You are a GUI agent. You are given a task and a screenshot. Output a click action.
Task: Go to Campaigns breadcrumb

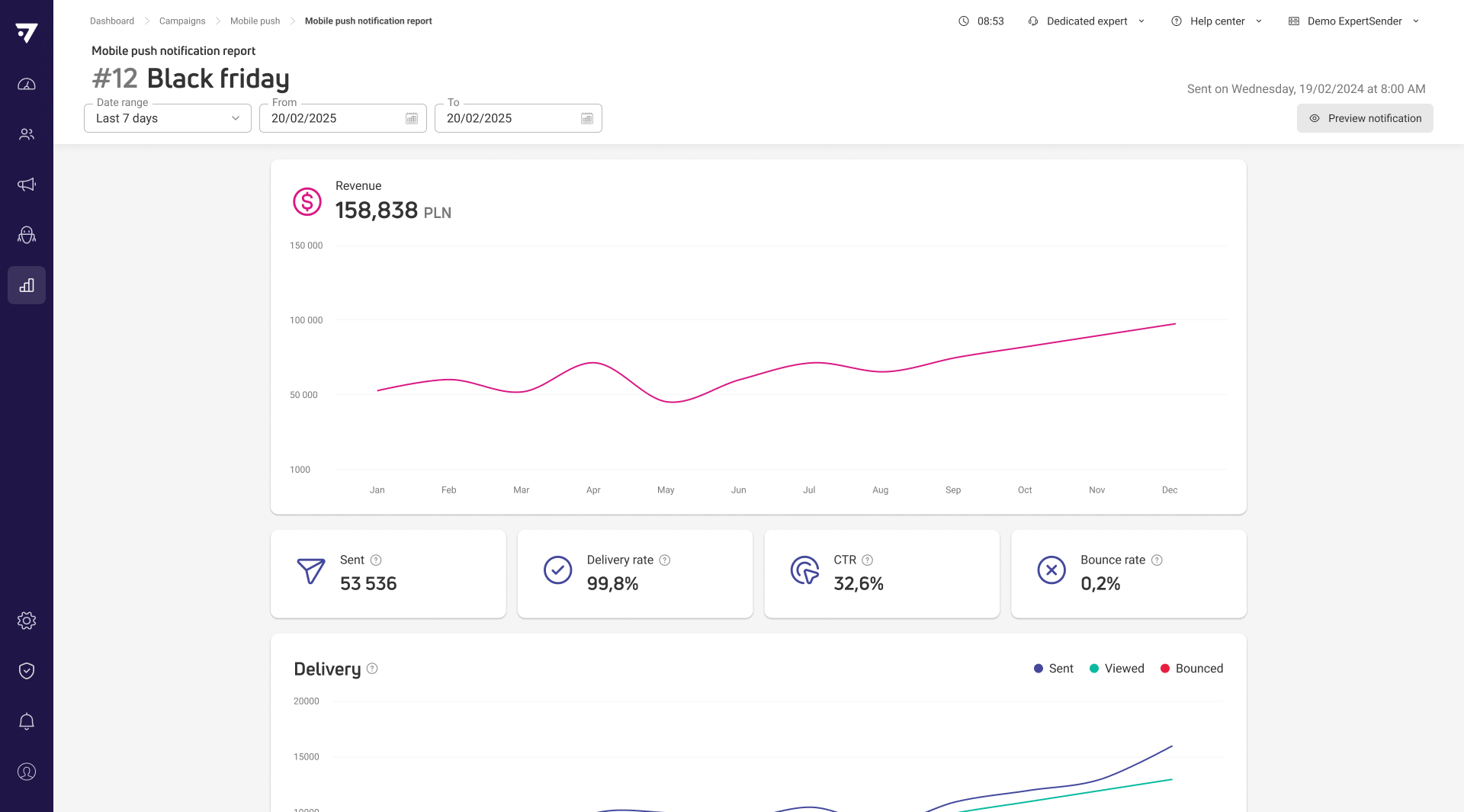[x=182, y=21]
